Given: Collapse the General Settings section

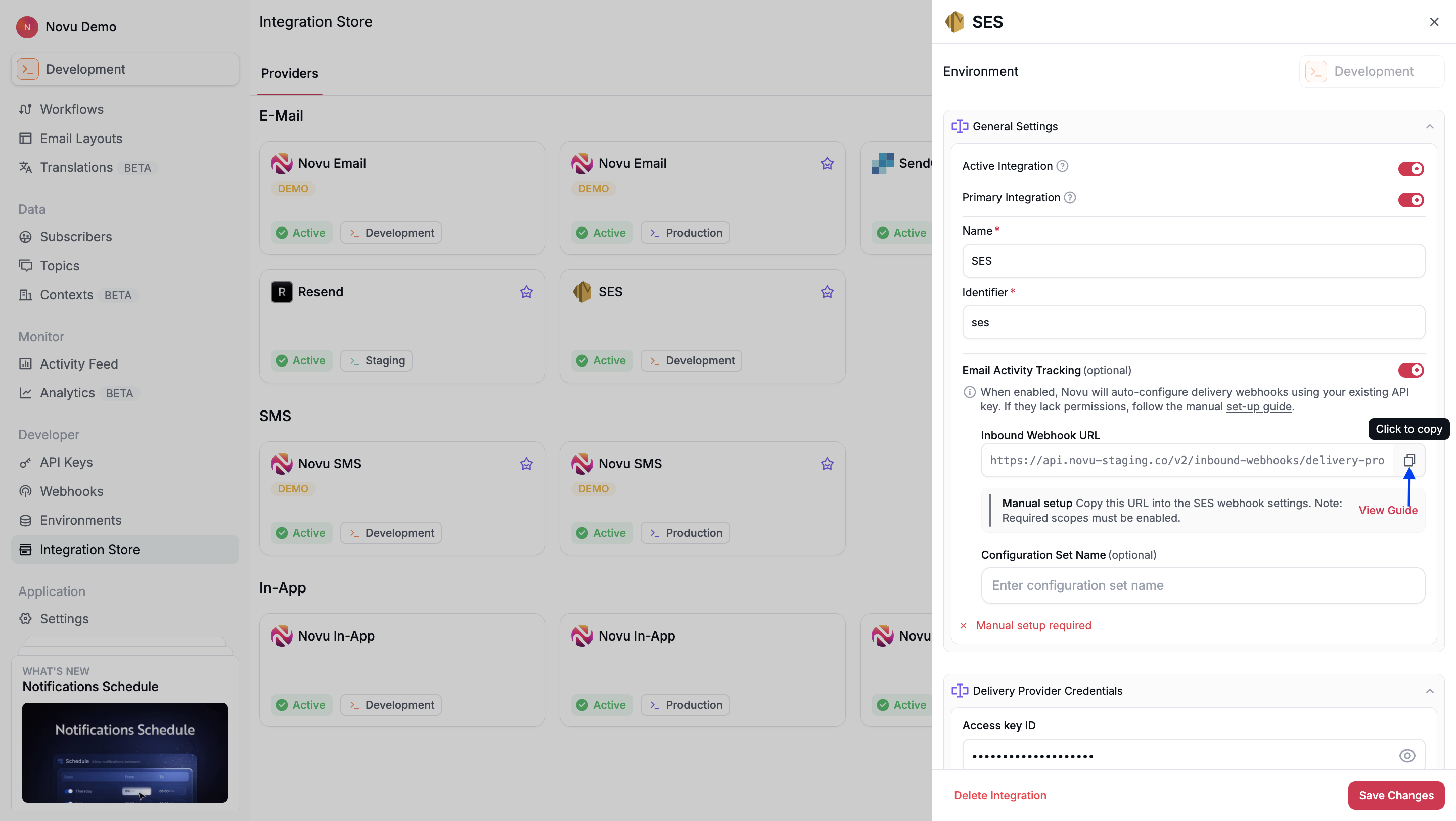Looking at the screenshot, I should click(1430, 126).
